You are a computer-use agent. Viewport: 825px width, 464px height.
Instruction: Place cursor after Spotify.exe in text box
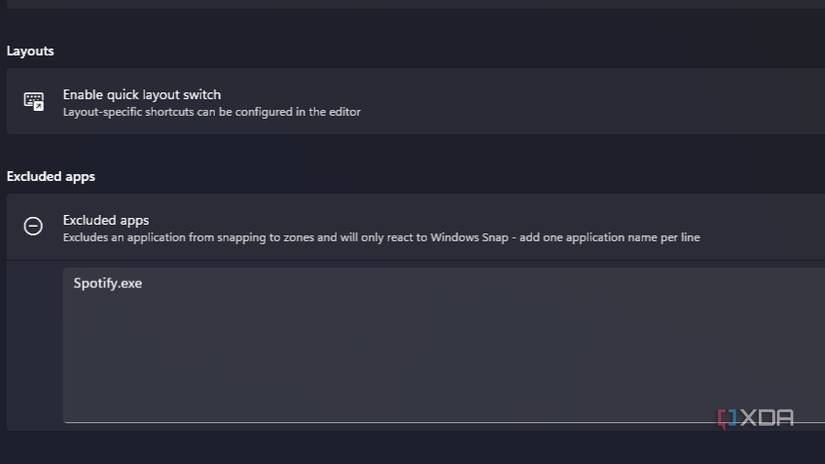[x=144, y=284]
